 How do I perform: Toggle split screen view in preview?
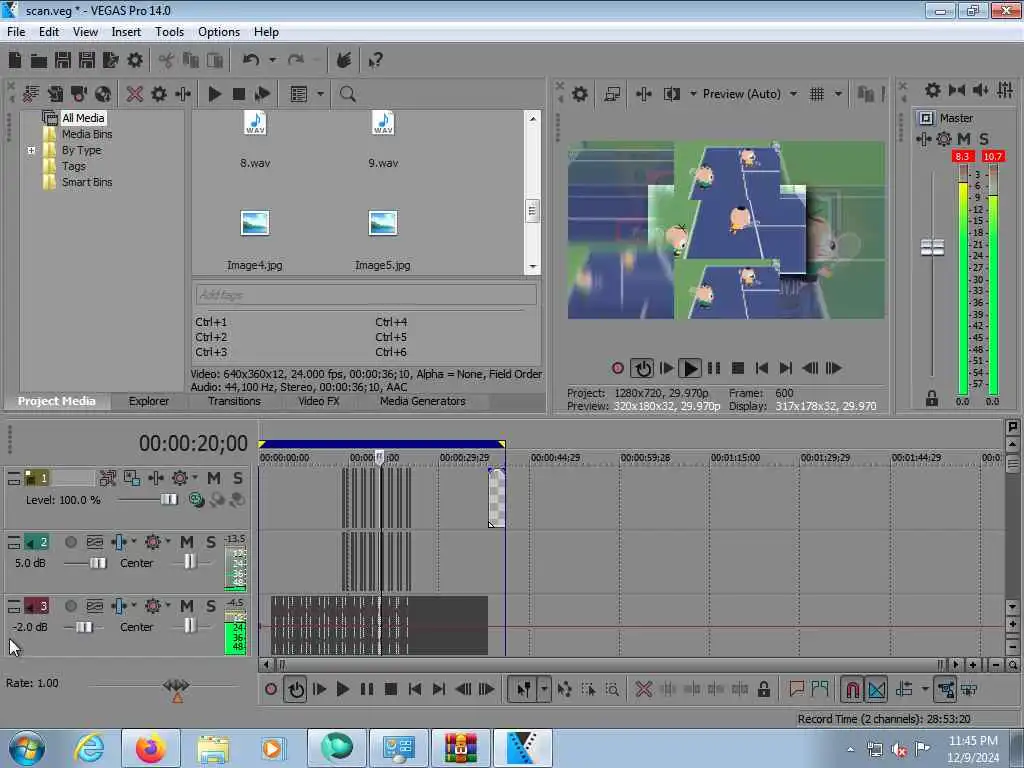coord(671,94)
